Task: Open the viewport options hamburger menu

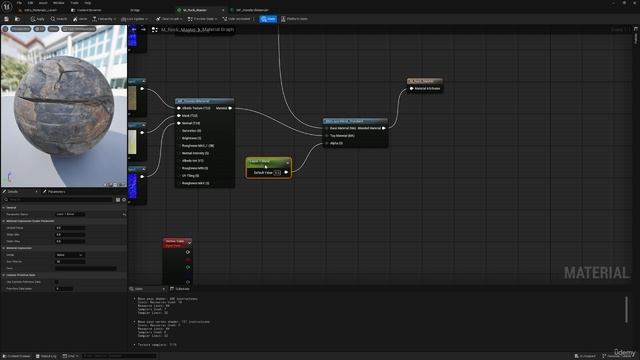Action: (x=5, y=29)
